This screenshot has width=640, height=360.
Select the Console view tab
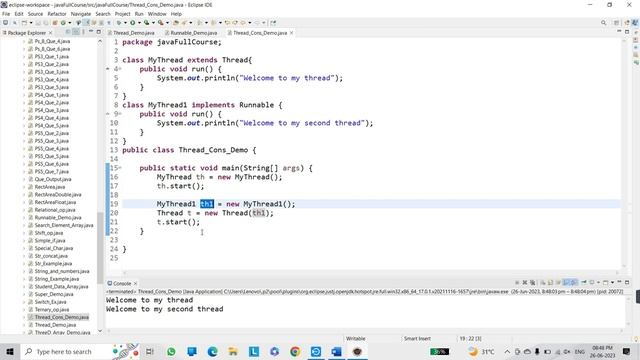pos(122,283)
